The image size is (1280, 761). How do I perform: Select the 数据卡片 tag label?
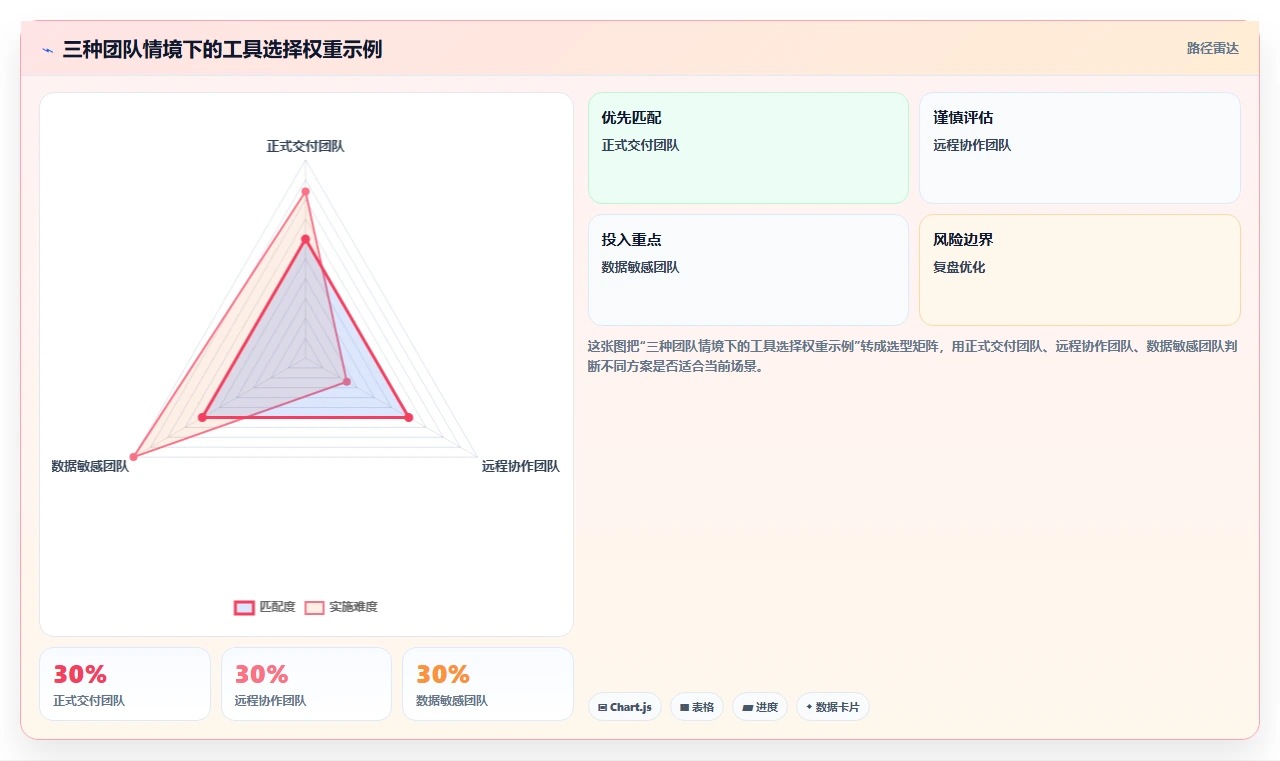coord(838,707)
